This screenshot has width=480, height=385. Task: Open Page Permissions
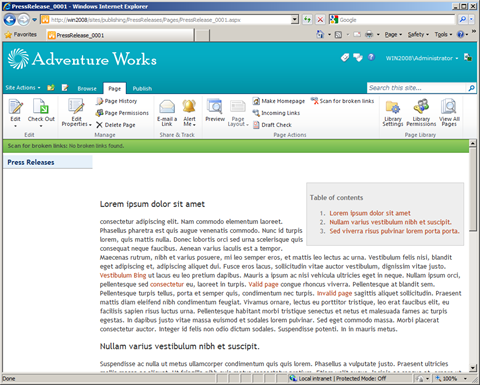122,113
